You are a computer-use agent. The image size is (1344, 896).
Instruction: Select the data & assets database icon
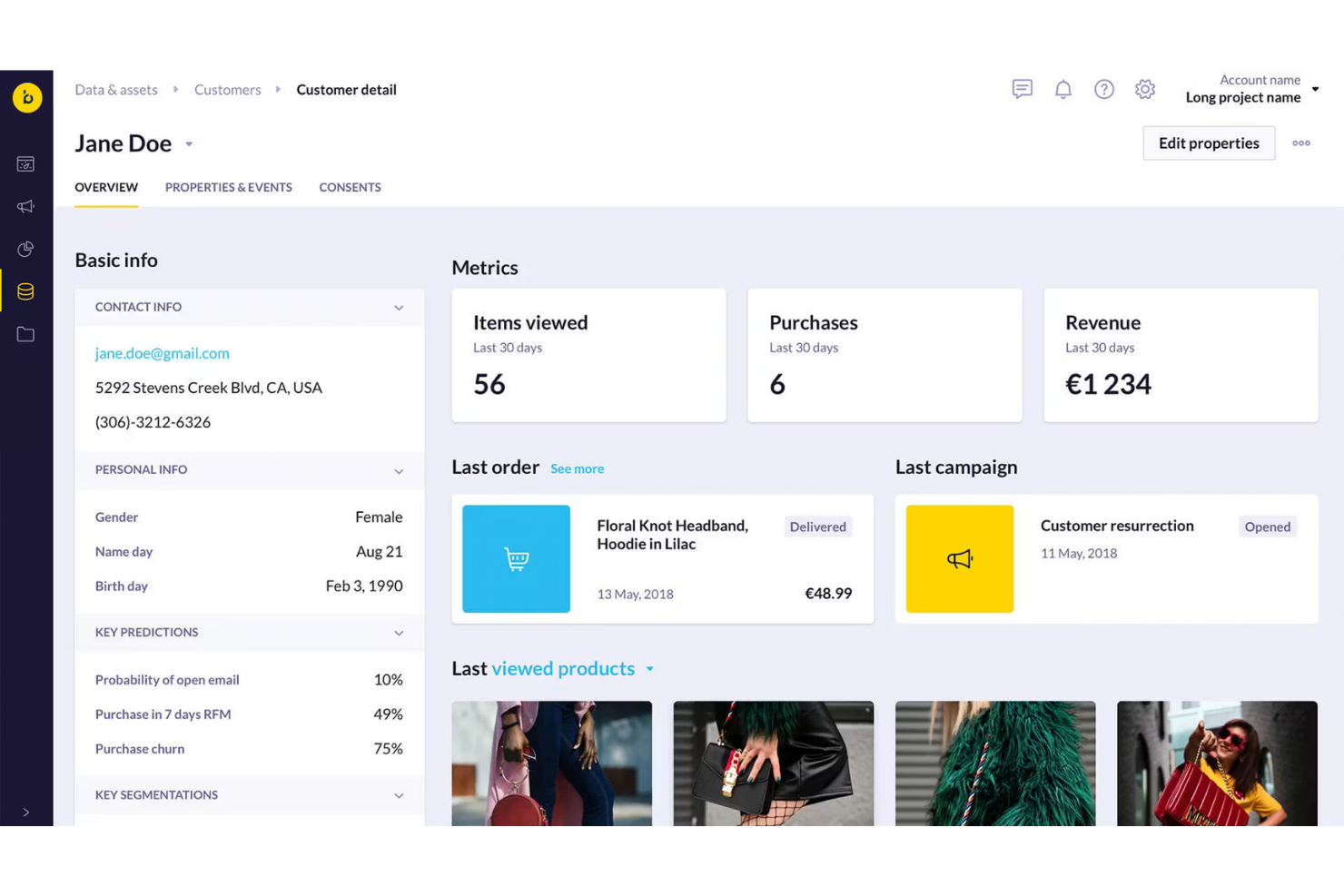click(x=25, y=291)
